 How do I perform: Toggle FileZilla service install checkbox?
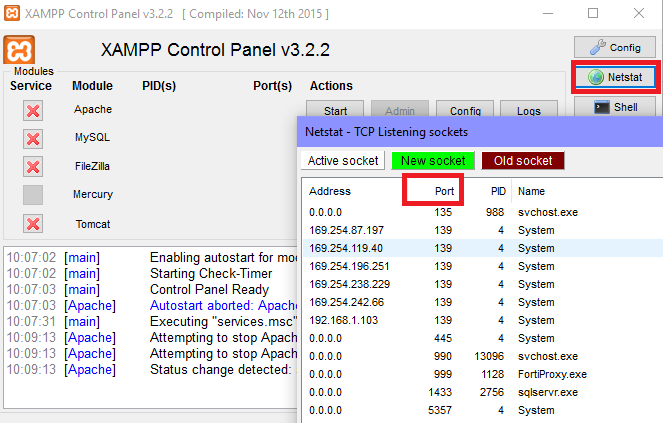pos(33,166)
